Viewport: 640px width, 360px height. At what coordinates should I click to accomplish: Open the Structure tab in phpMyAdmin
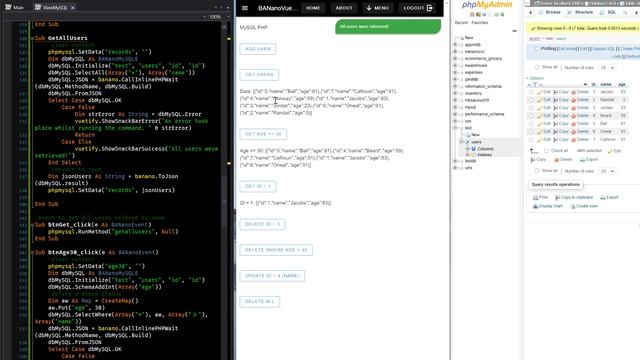[580, 13]
